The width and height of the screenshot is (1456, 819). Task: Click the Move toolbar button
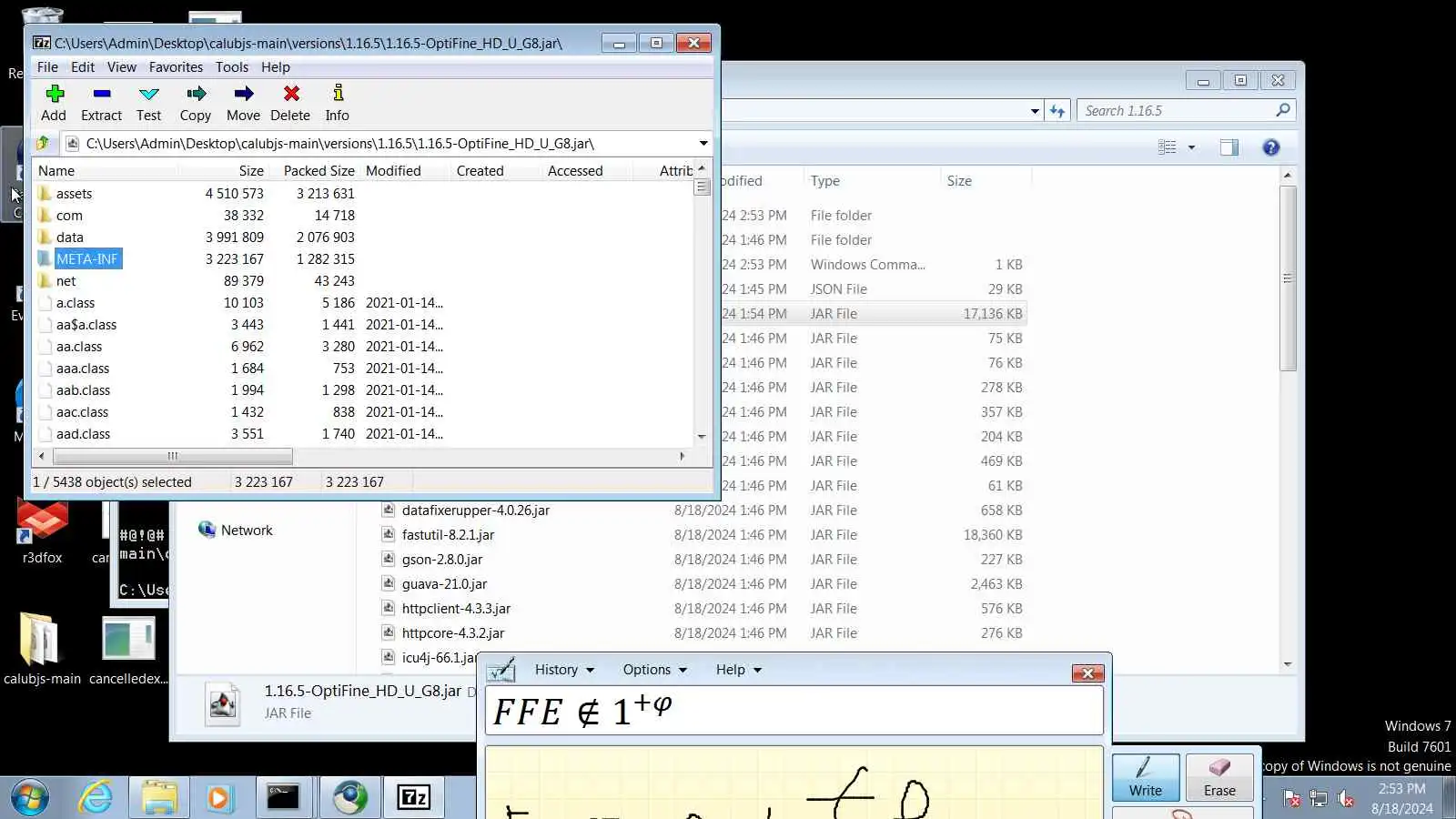click(x=243, y=103)
